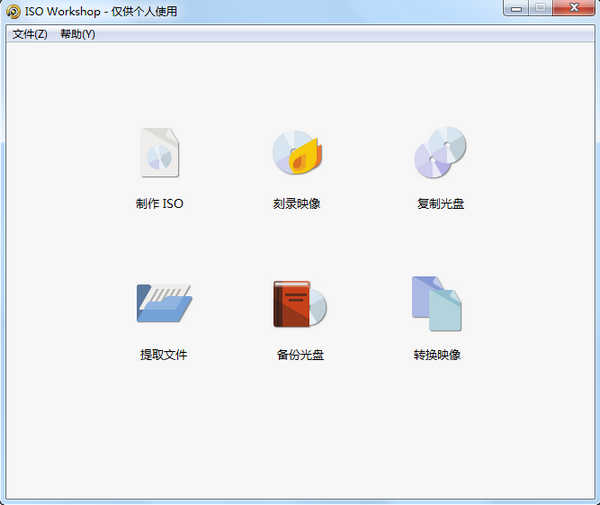Click the 转换映像 label

tap(437, 355)
